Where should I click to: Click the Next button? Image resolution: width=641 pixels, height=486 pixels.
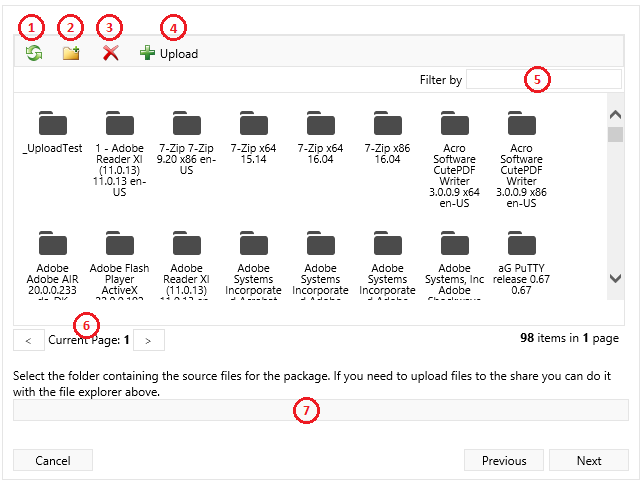point(589,460)
